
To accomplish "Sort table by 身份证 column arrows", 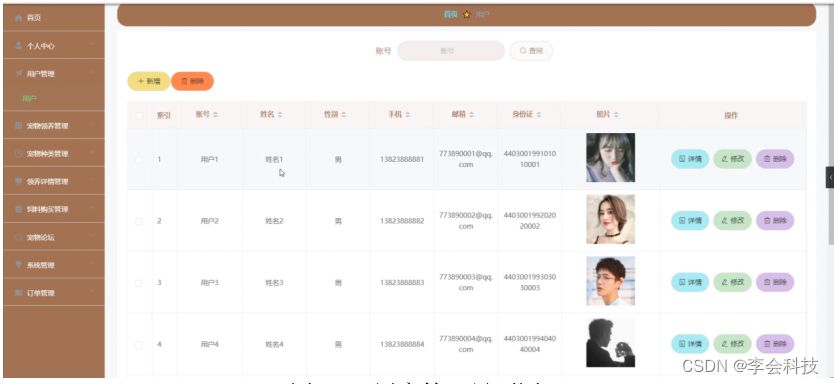I will pos(539,115).
